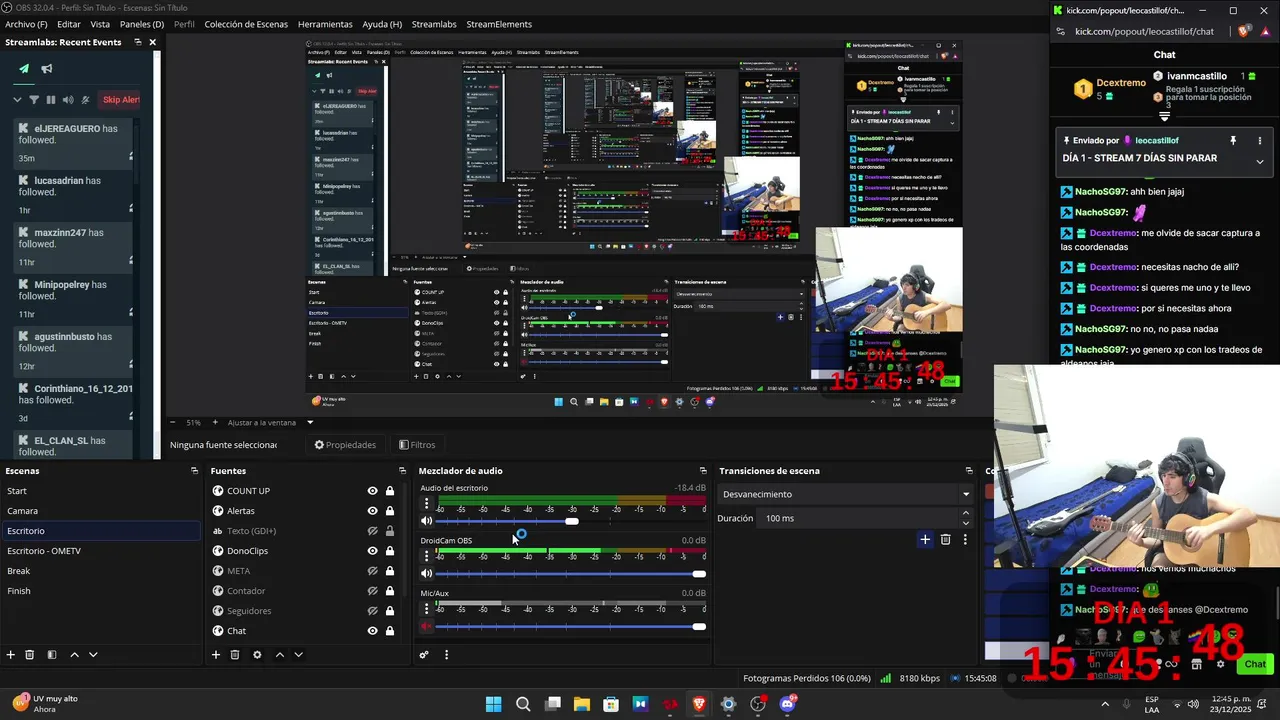Delete the selected scene with trash icon
Image resolution: width=1280 pixels, height=720 pixels.
click(30, 655)
